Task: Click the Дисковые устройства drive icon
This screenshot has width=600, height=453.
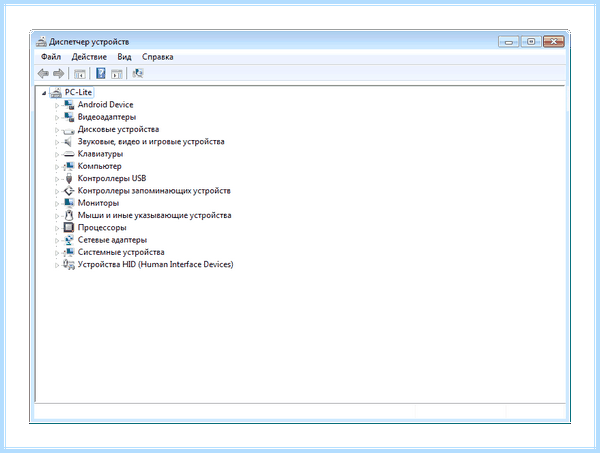Action: [69, 131]
